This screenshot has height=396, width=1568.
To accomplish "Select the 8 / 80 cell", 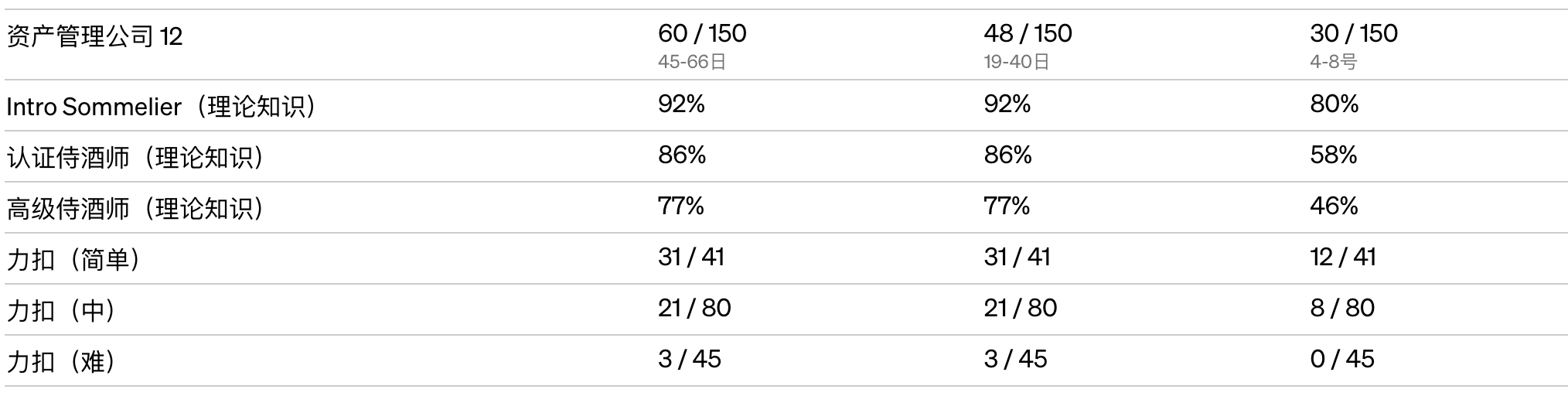I will click(x=1342, y=308).
